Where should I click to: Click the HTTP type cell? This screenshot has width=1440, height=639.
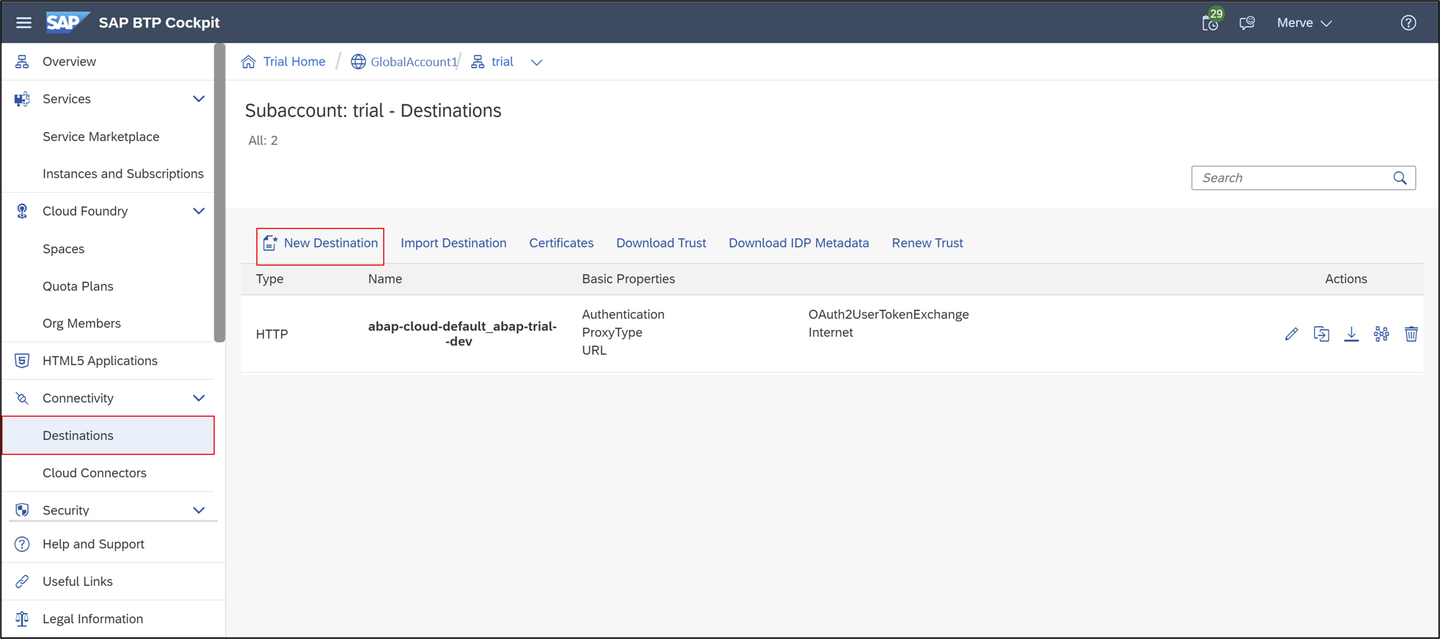(x=272, y=334)
